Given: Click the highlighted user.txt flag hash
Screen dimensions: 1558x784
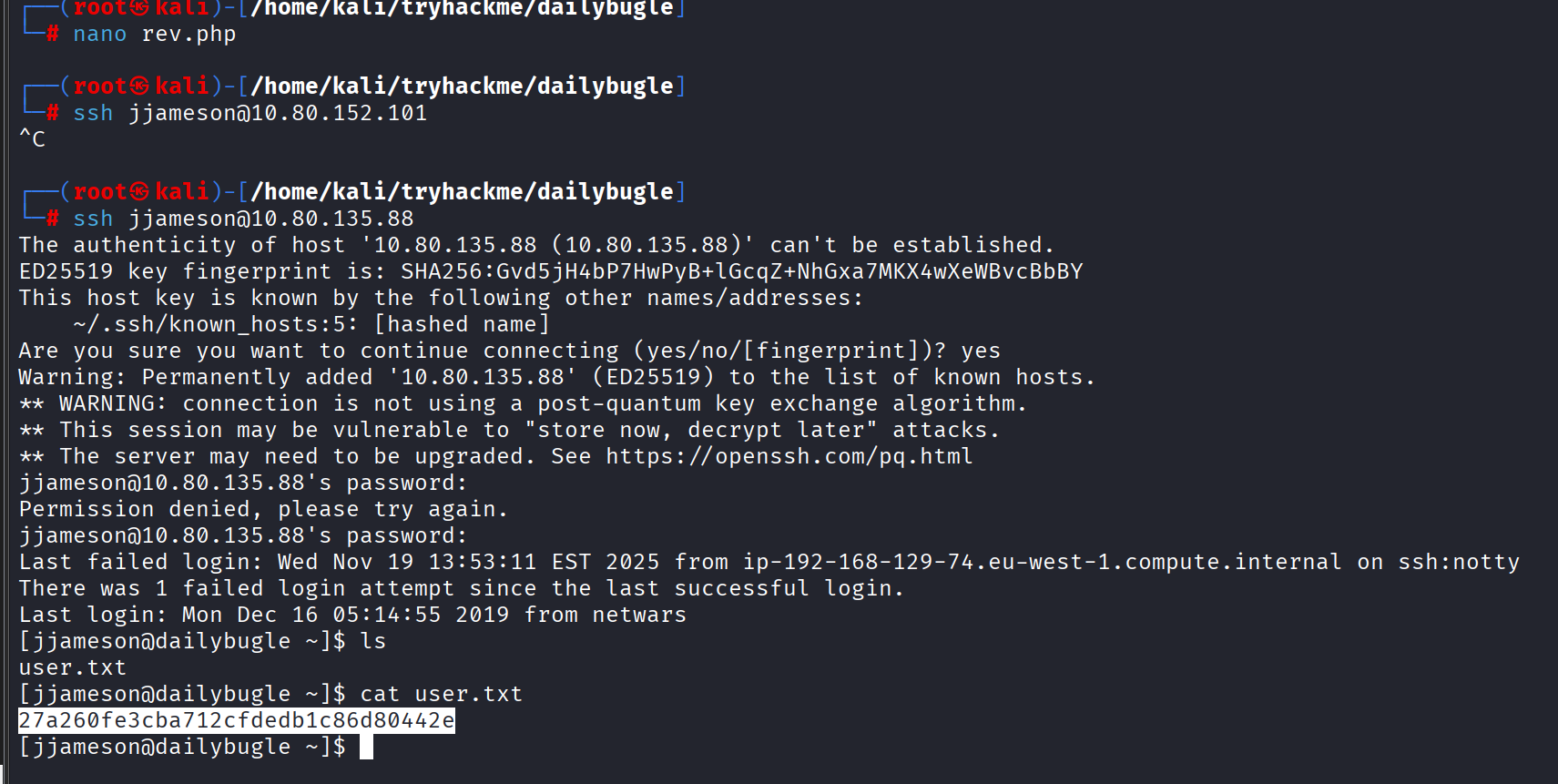Looking at the screenshot, I should click(237, 720).
